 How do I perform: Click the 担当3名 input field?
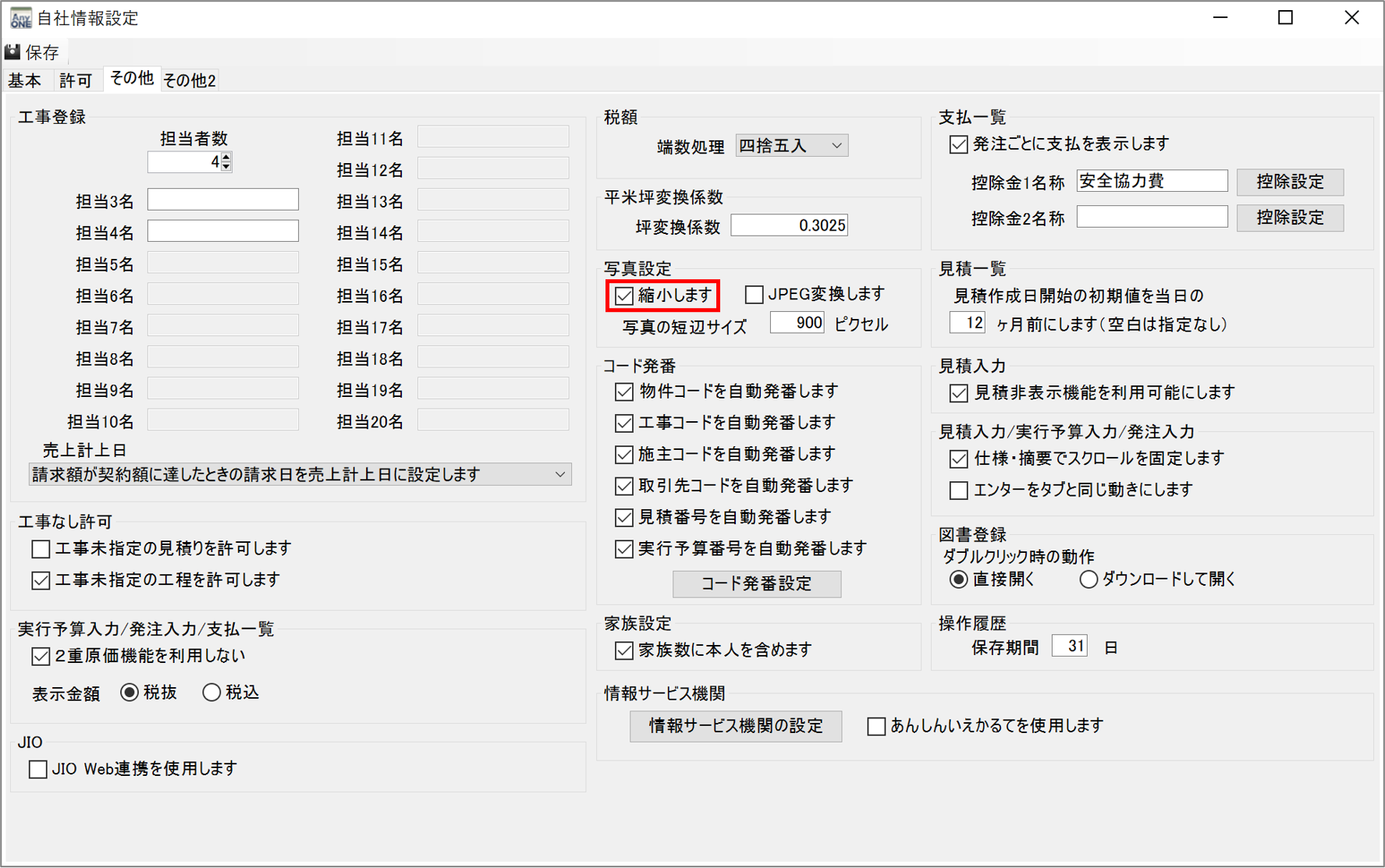[223, 200]
